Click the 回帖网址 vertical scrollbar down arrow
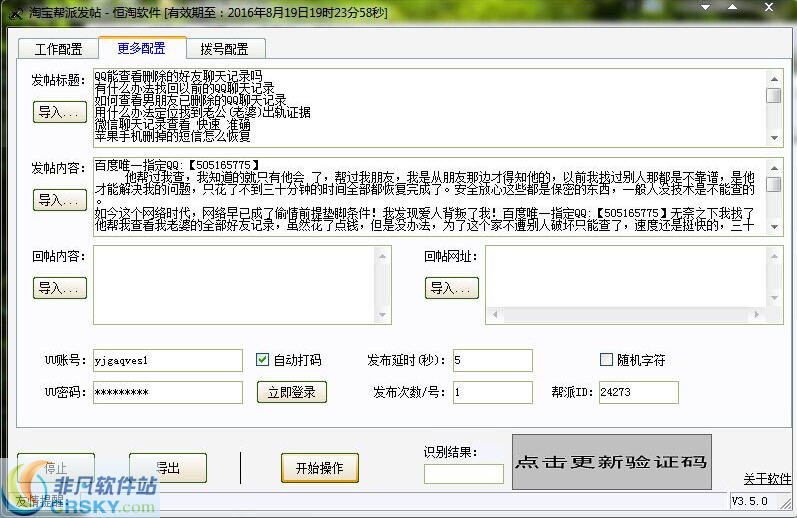Screen dimensions: 797x518 click(x=774, y=298)
